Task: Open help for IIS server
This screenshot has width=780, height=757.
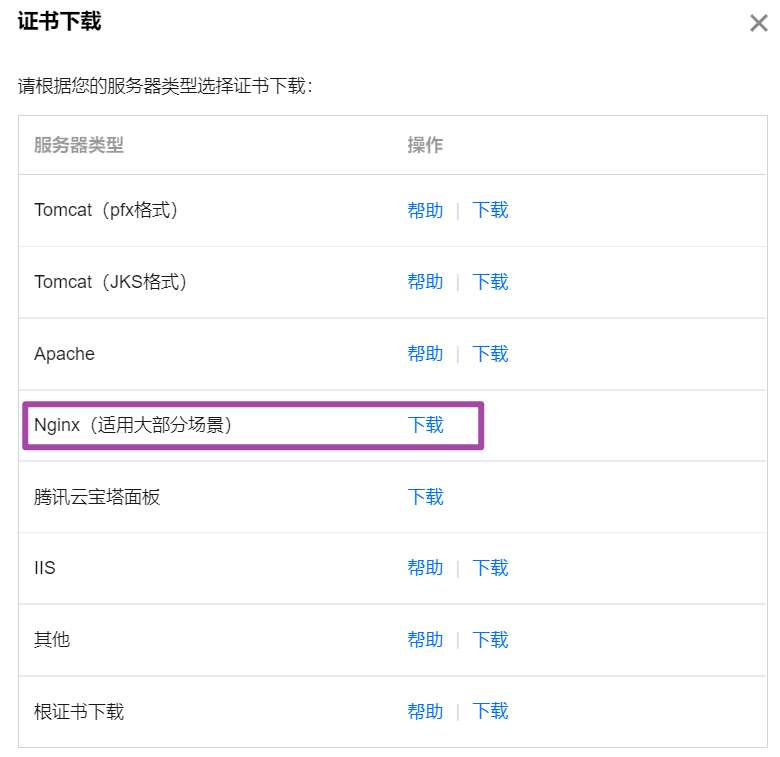Action: coord(425,568)
